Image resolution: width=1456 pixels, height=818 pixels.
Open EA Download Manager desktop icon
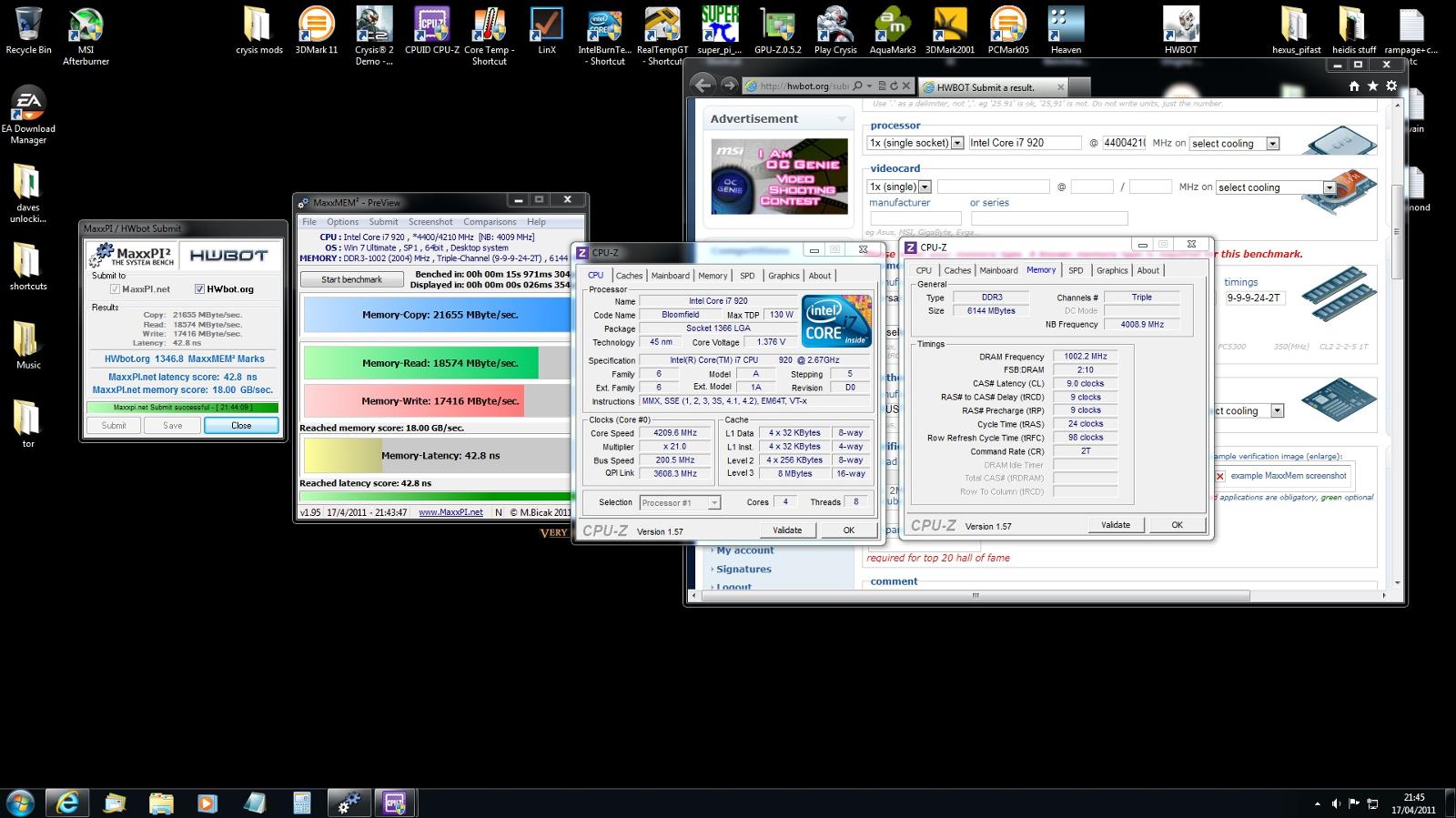(x=28, y=116)
